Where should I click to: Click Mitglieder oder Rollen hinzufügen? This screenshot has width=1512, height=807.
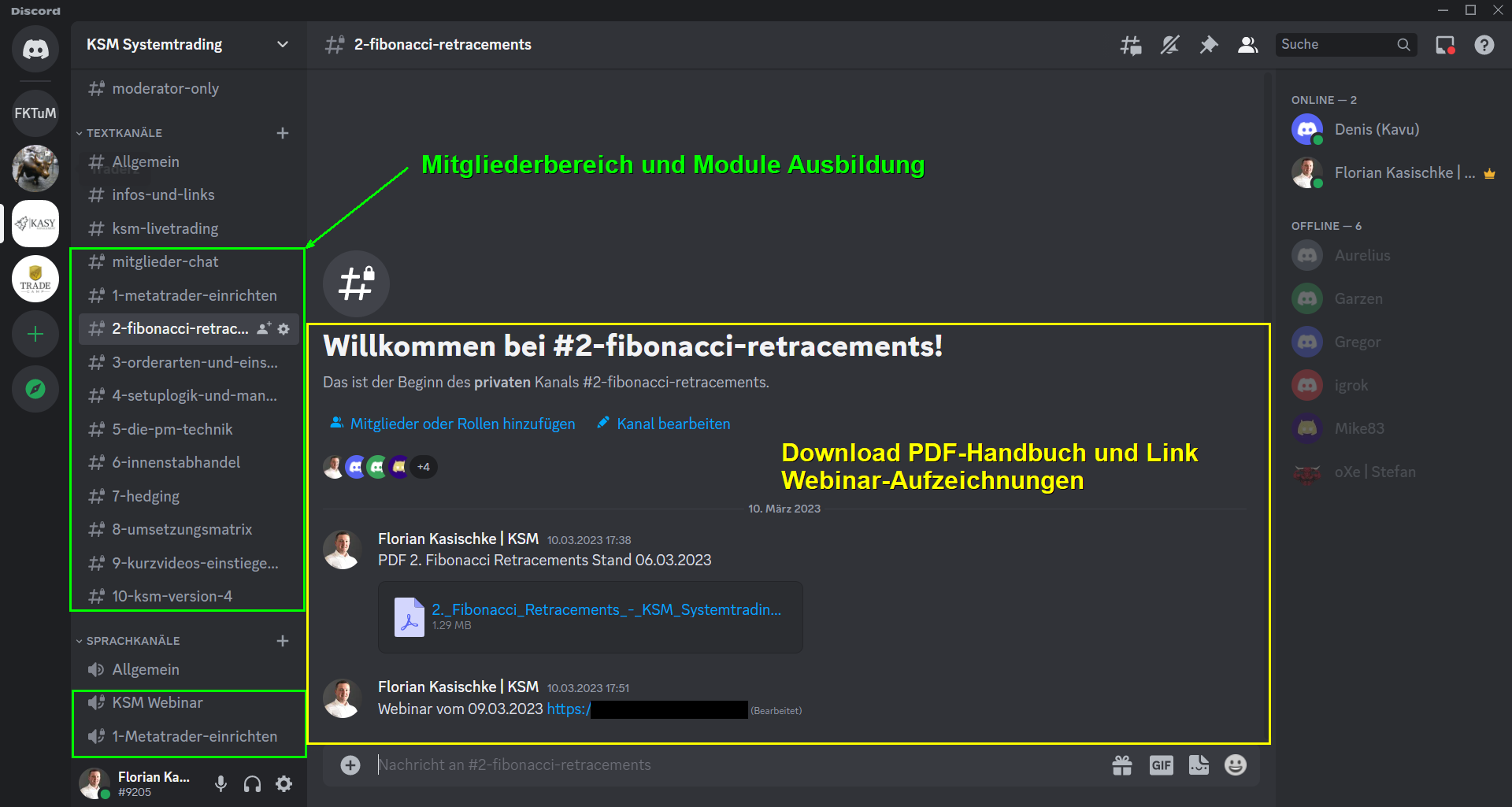tap(452, 424)
